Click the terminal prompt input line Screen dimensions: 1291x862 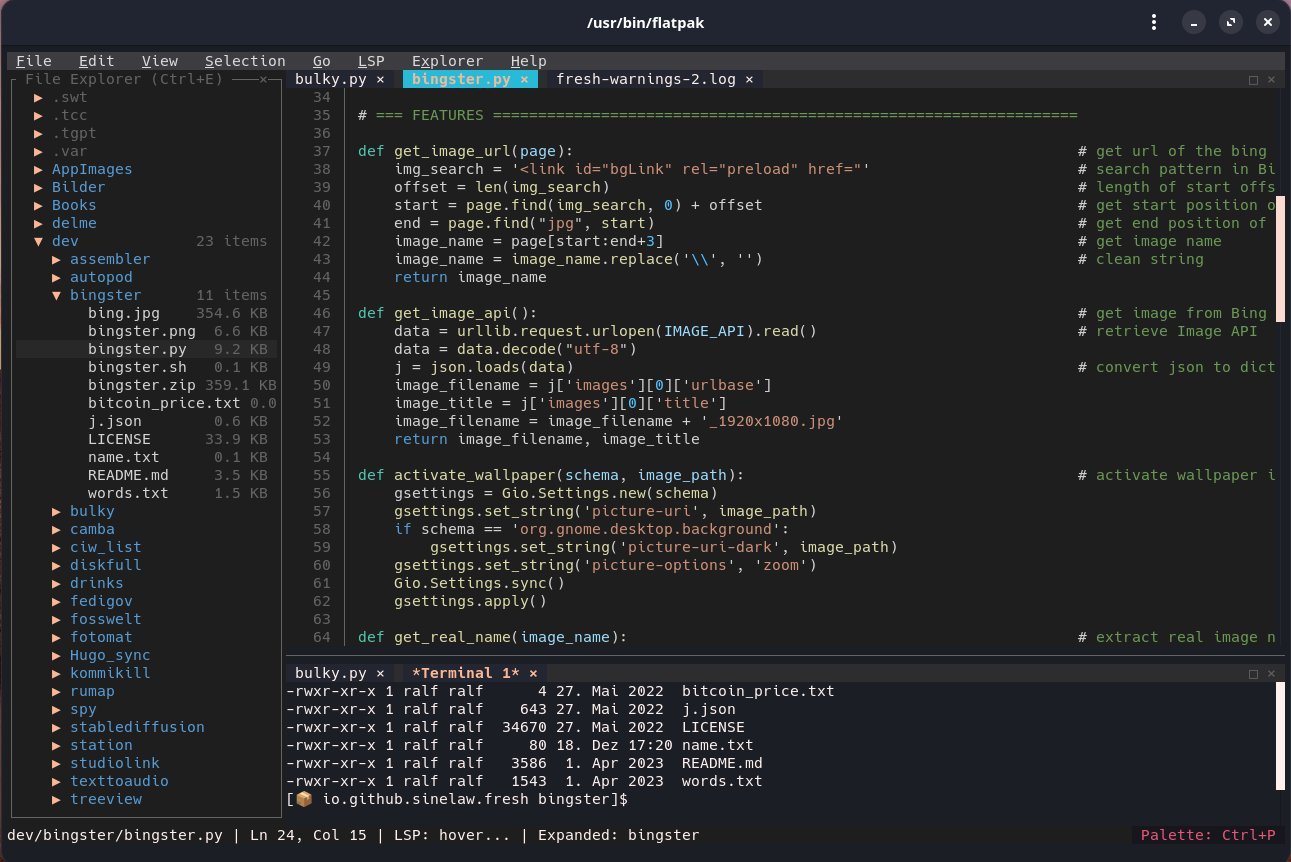(x=700, y=799)
